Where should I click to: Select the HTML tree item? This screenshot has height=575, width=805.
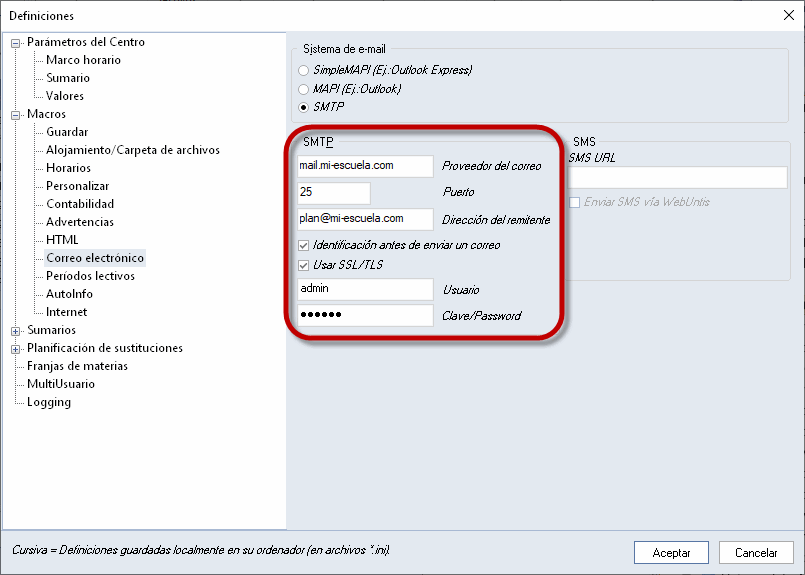pos(62,240)
